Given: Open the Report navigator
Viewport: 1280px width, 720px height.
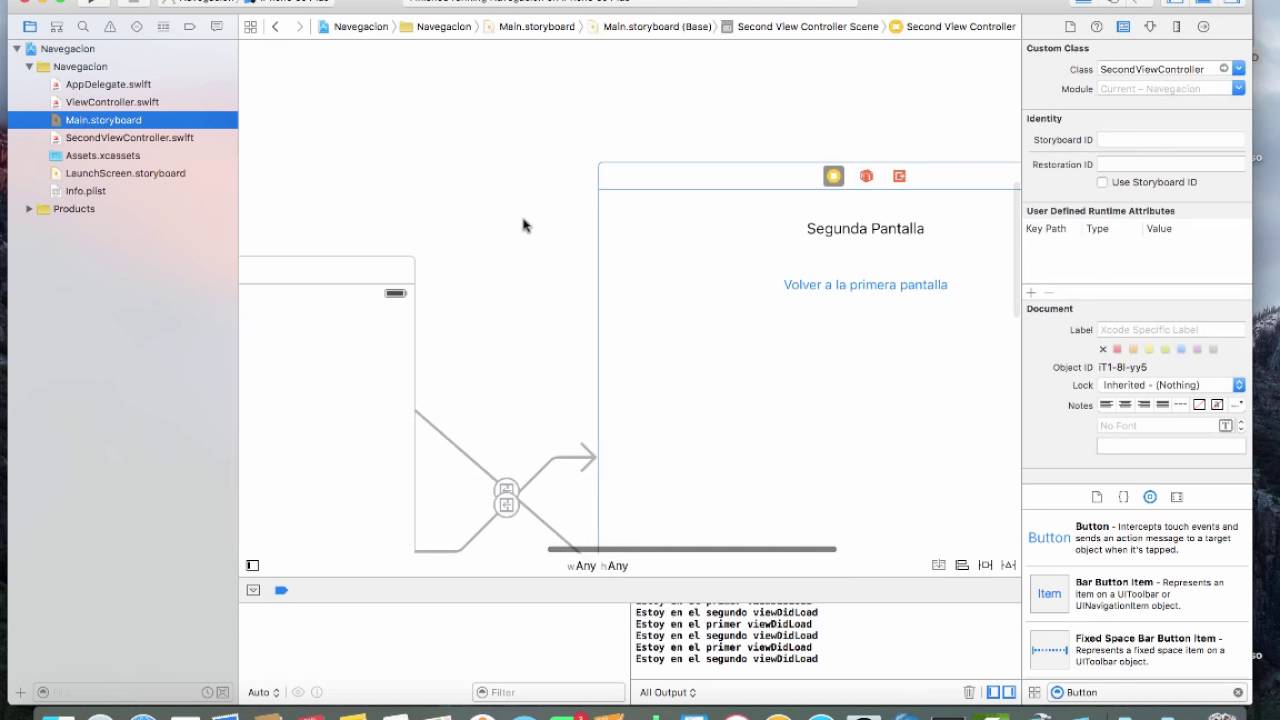Looking at the screenshot, I should (216, 27).
